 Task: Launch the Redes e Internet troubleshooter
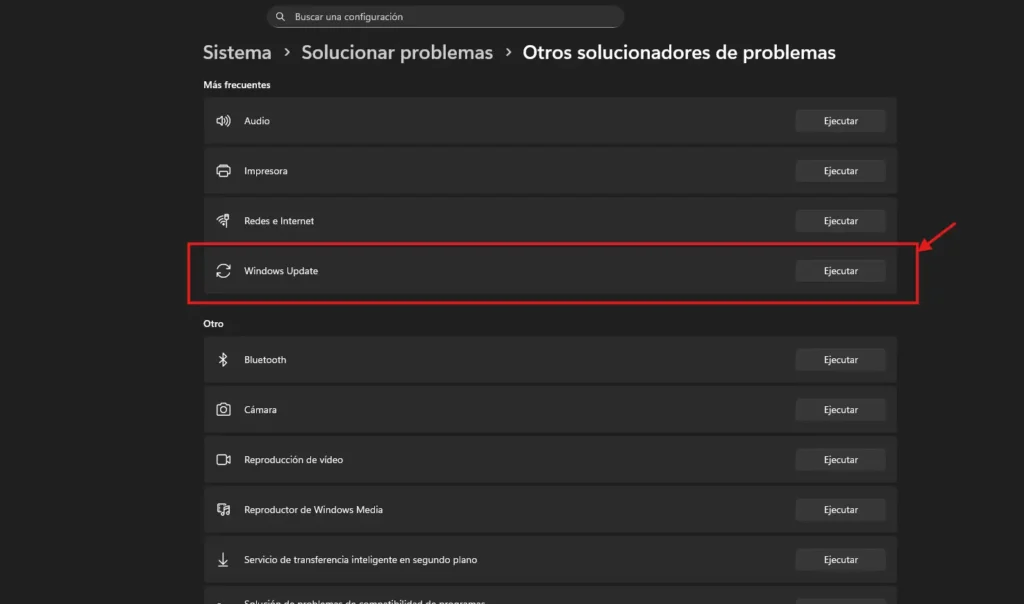coord(839,220)
